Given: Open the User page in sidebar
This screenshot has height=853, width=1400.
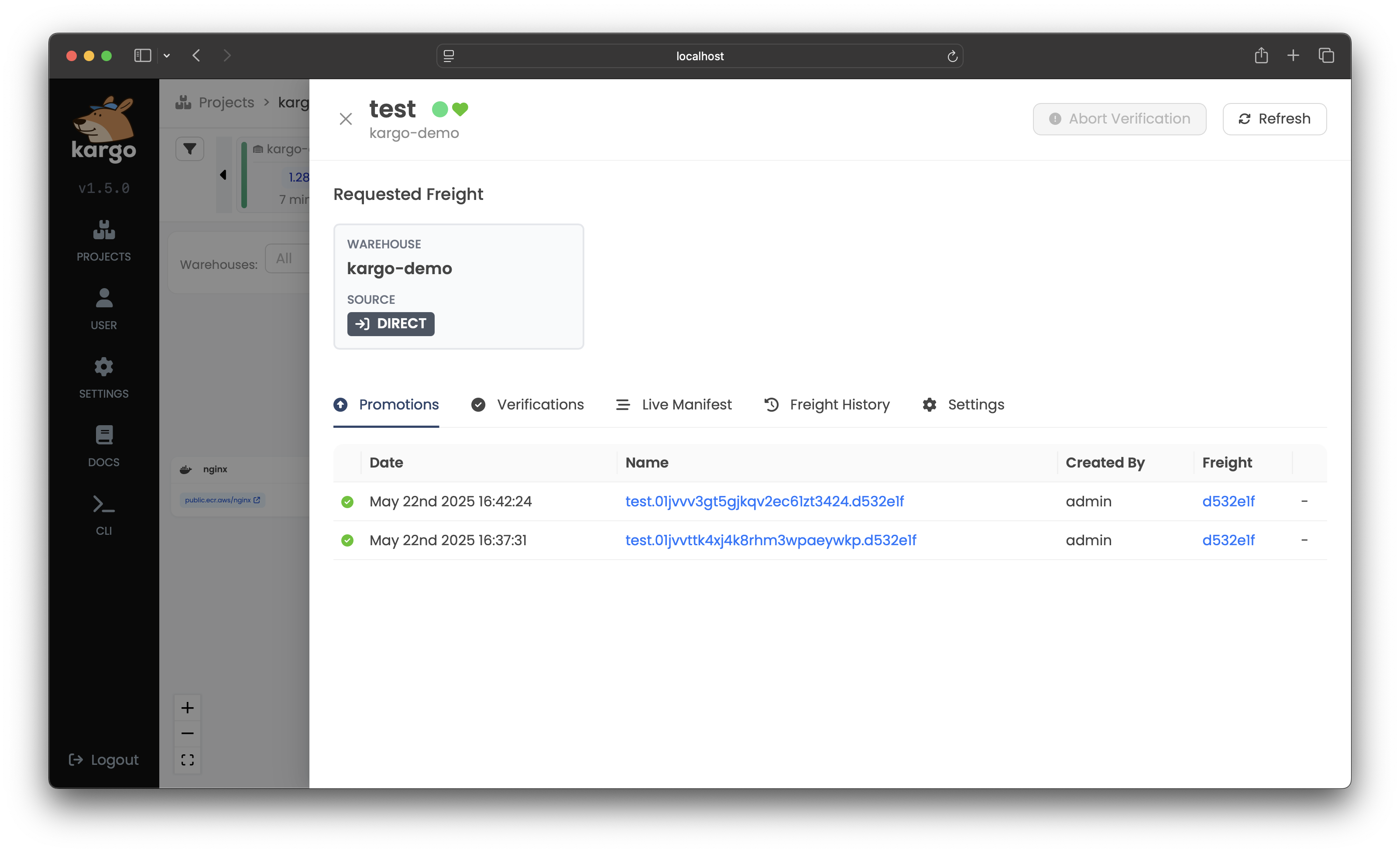Looking at the screenshot, I should 103,309.
